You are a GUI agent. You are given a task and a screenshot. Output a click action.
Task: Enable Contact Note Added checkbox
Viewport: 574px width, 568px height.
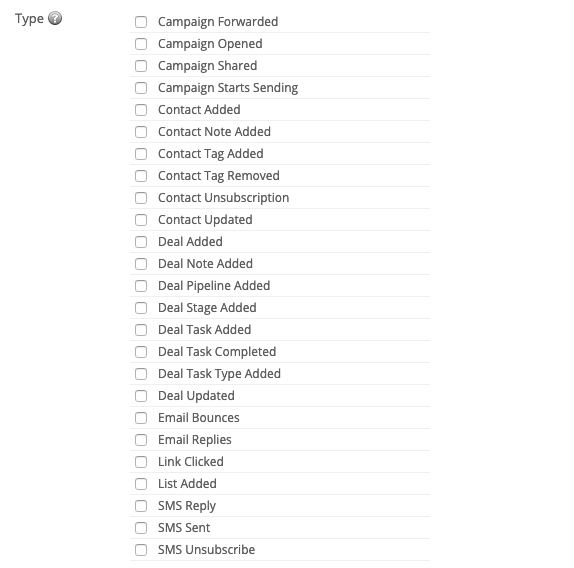click(141, 132)
